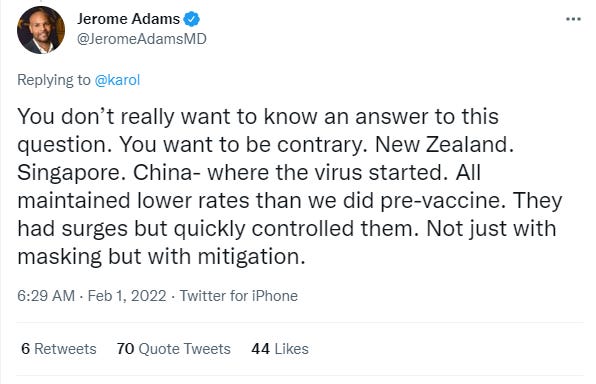Click the 'Twitter for iPhone' source link
The height and width of the screenshot is (384, 596).
click(239, 296)
